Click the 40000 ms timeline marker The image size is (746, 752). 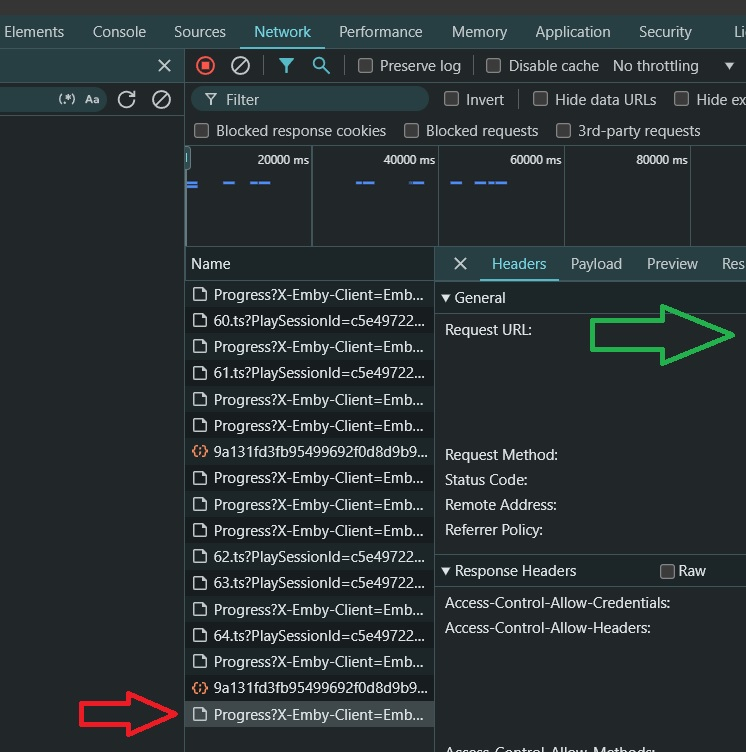coord(409,160)
